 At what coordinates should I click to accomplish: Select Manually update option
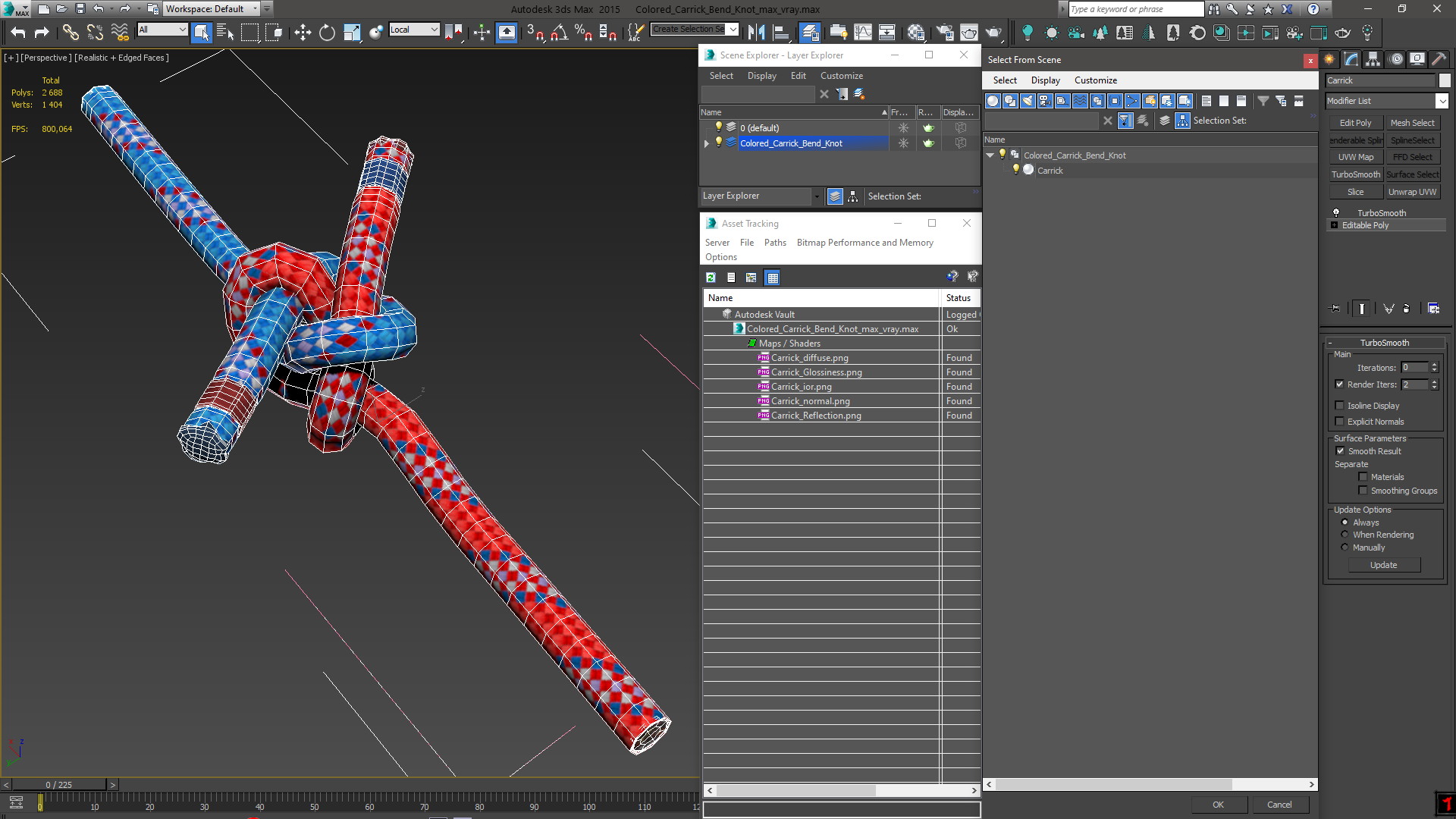pyautogui.click(x=1345, y=548)
